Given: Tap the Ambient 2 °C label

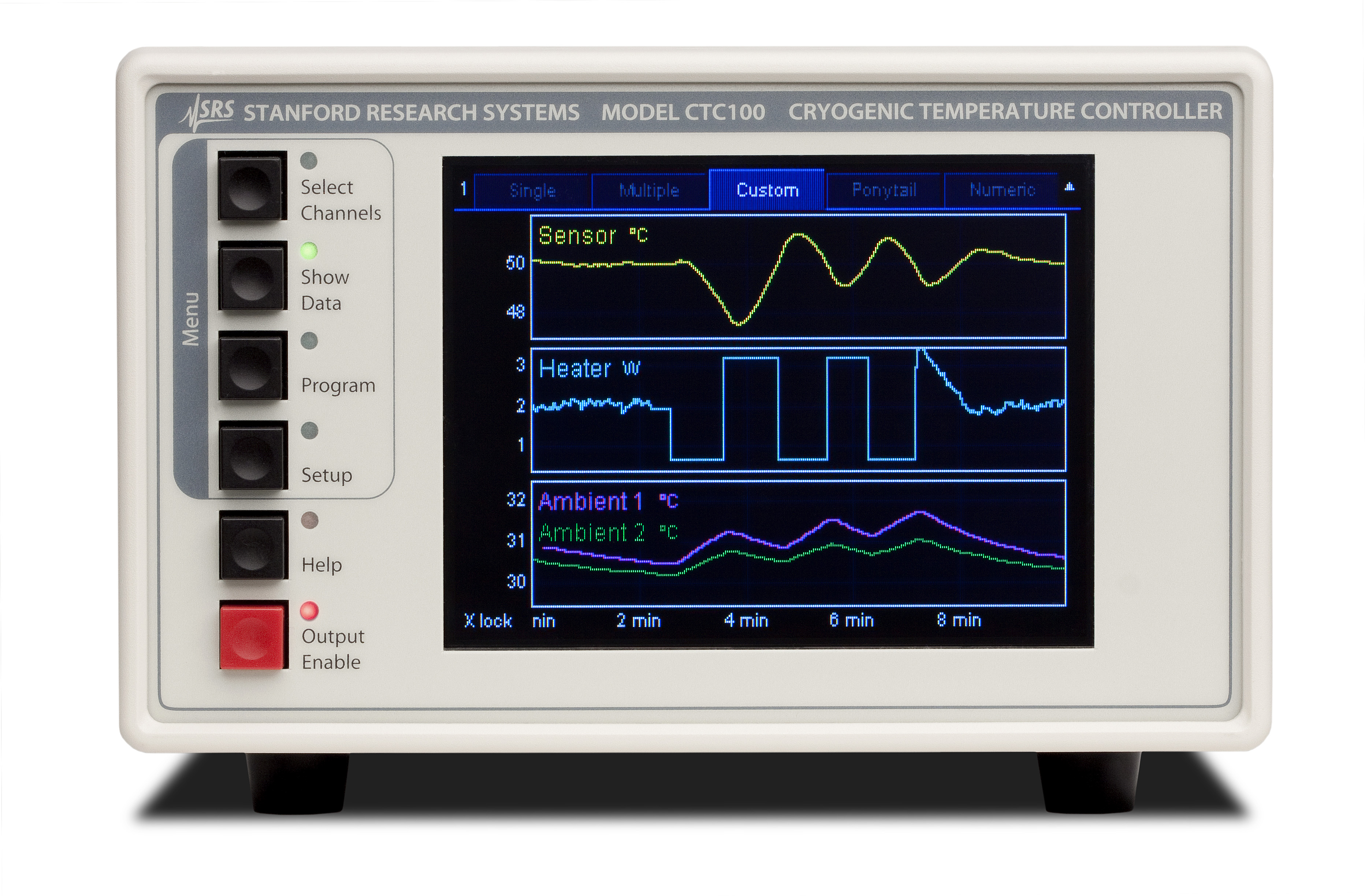Looking at the screenshot, I should [x=608, y=533].
